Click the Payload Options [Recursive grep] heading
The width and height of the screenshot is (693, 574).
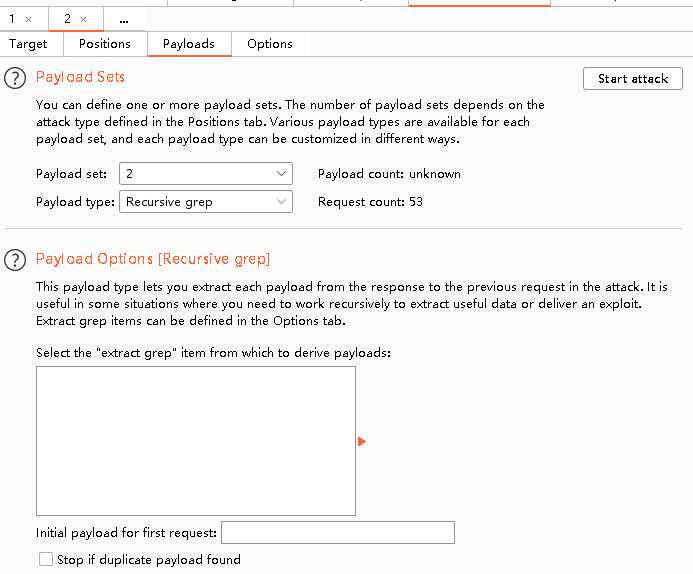click(x=153, y=259)
